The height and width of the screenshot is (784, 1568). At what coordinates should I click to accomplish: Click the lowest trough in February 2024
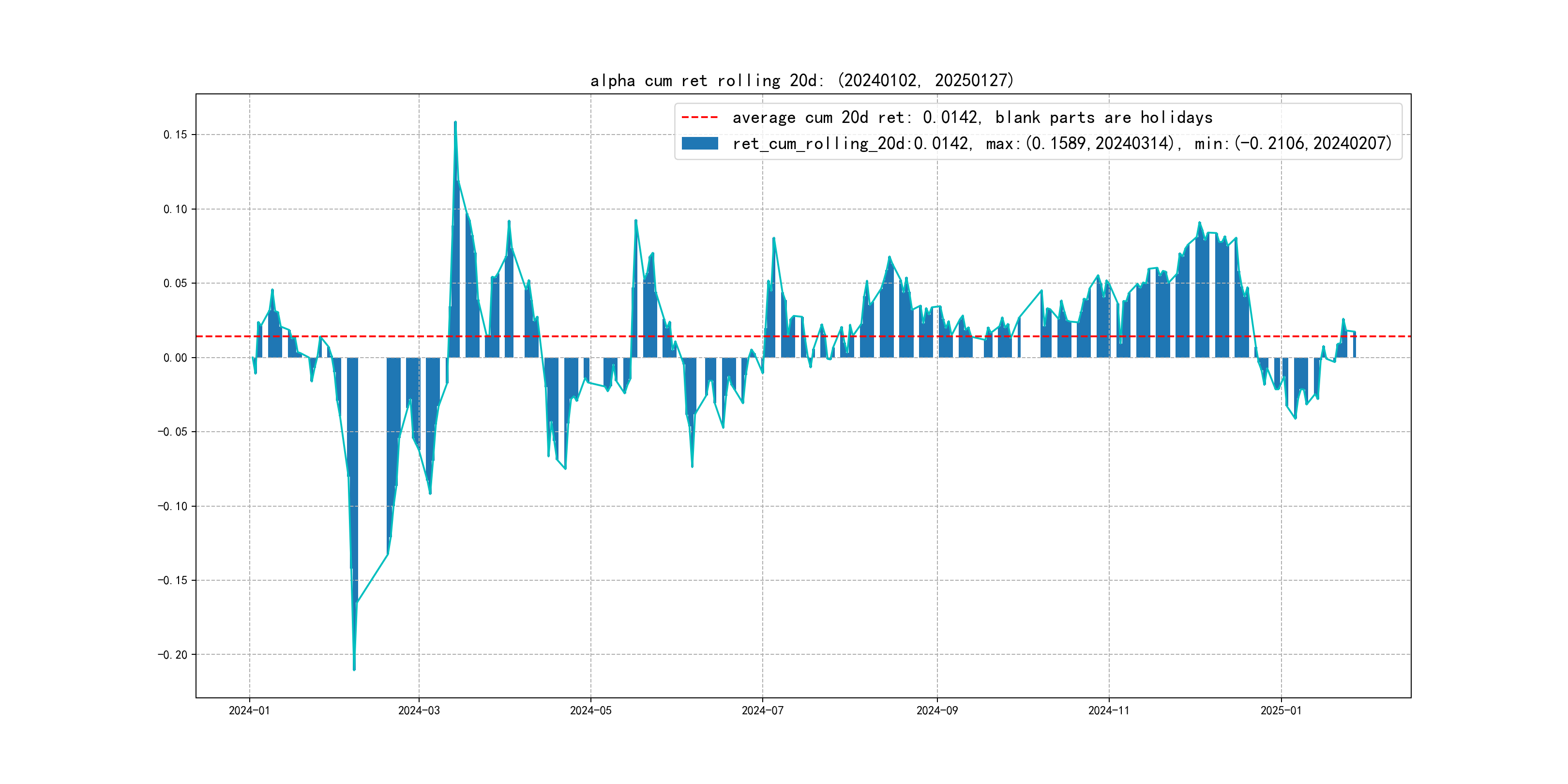pos(354,669)
